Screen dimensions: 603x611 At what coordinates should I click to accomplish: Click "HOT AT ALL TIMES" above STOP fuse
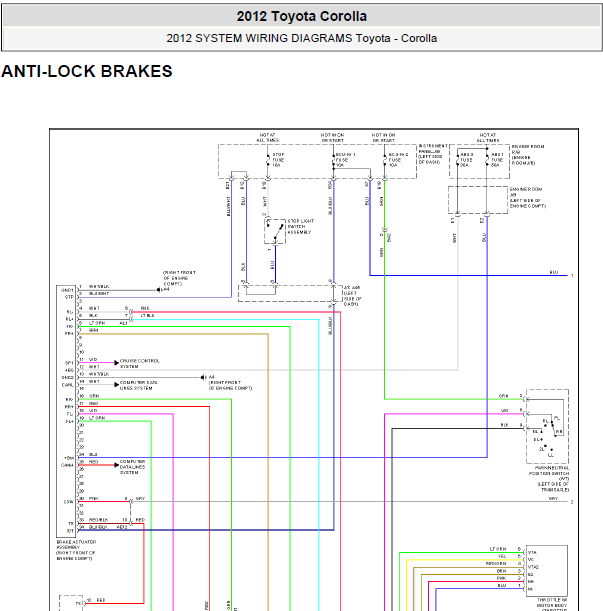pyautogui.click(x=267, y=138)
